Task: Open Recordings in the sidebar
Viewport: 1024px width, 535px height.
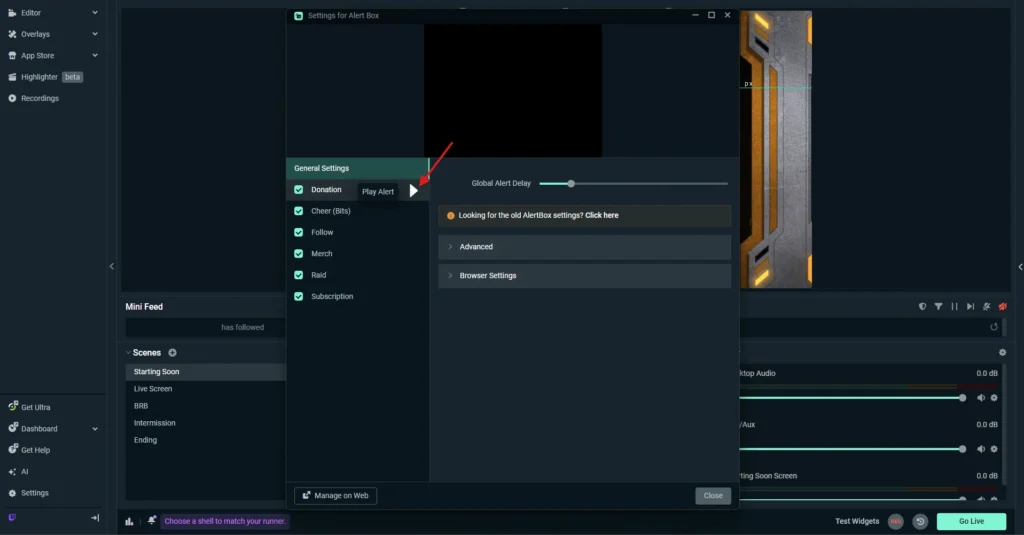Action: click(x=40, y=98)
